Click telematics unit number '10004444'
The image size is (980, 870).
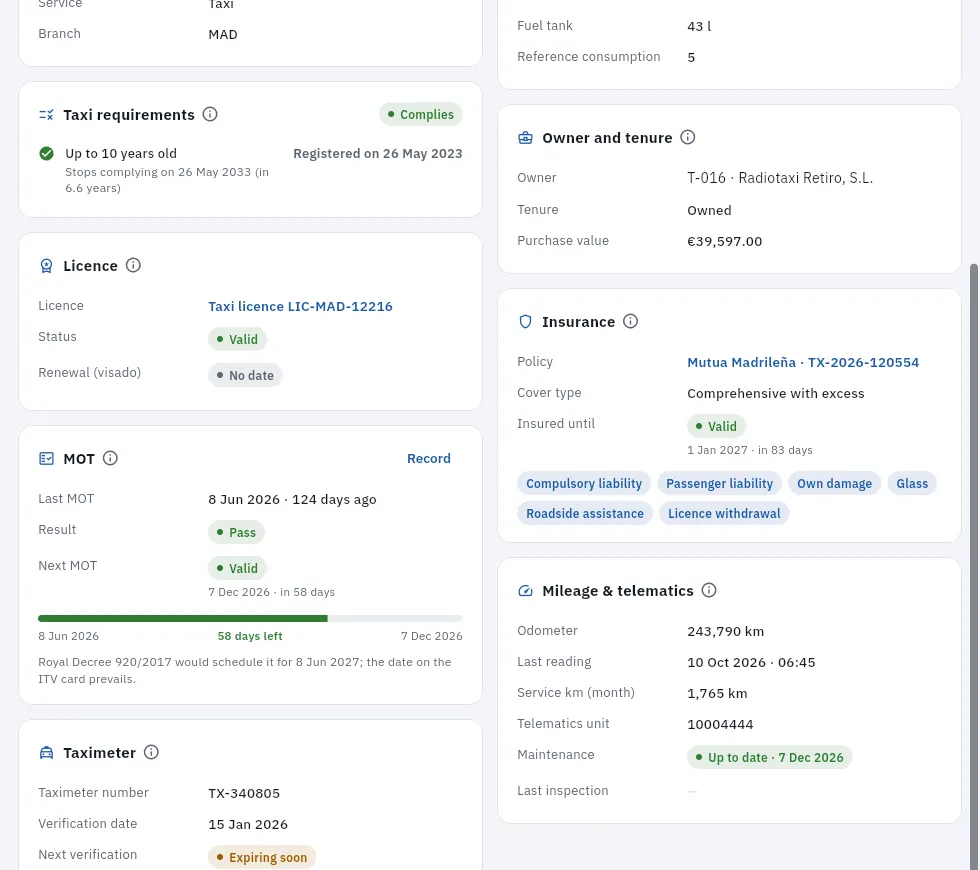(720, 724)
